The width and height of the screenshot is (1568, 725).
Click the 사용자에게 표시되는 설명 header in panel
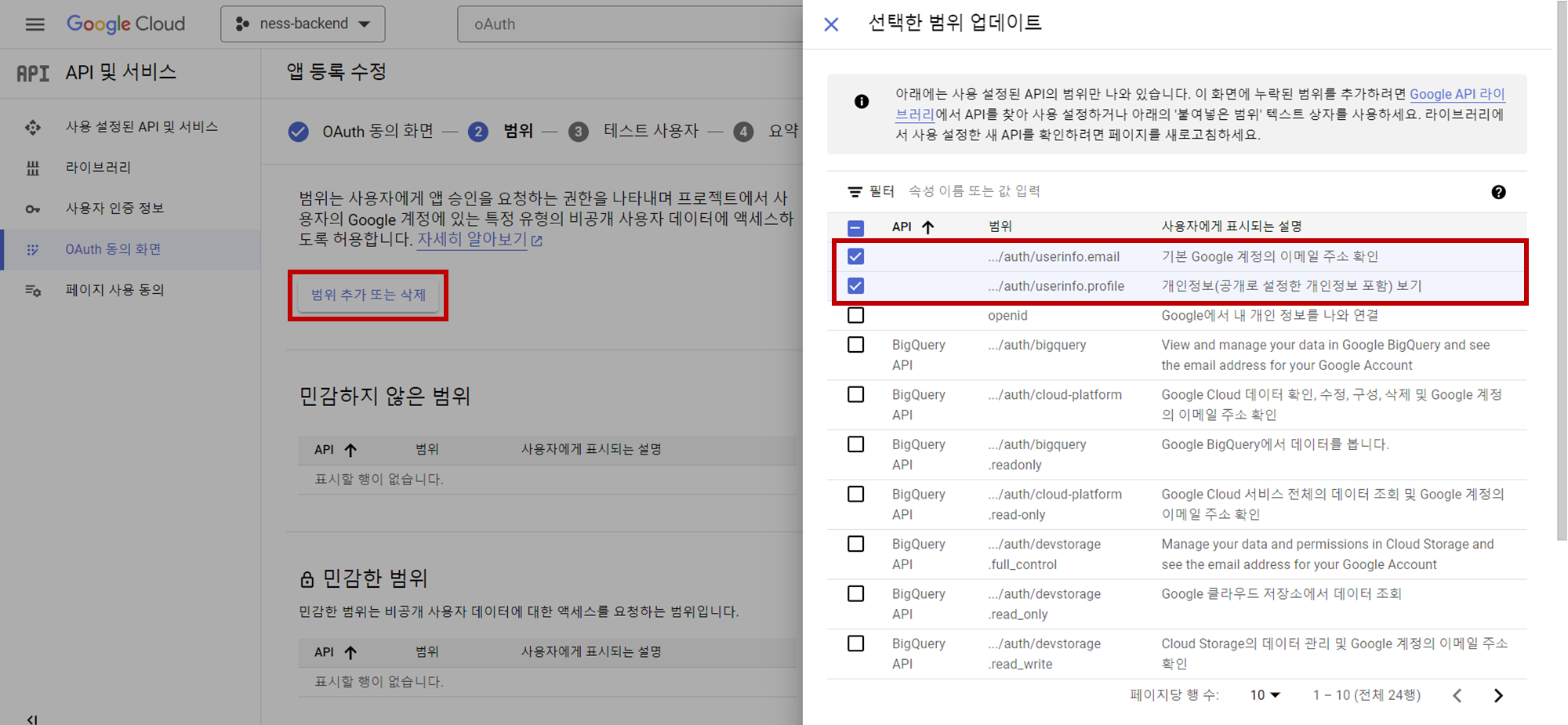tap(1231, 227)
